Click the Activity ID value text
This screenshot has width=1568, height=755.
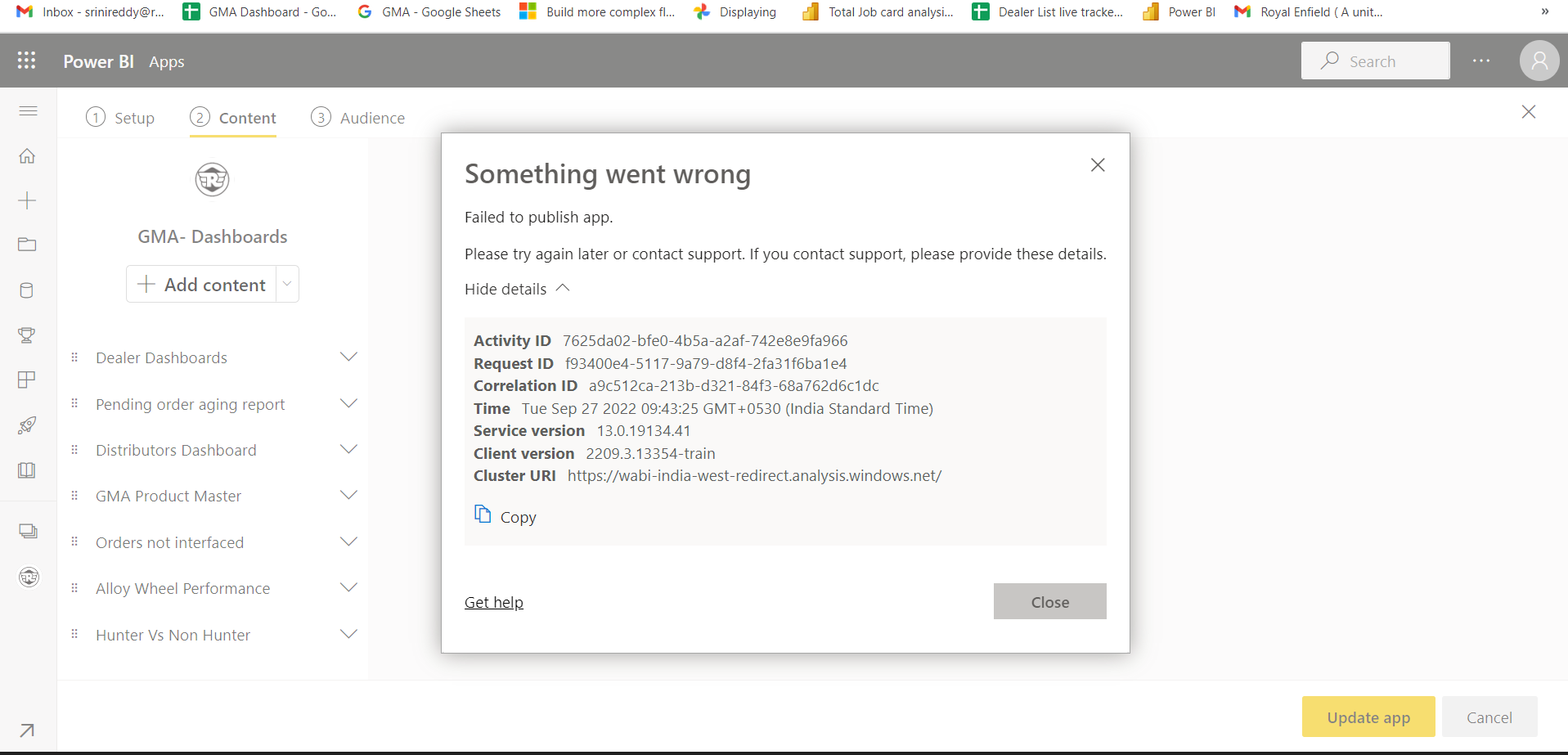[705, 340]
